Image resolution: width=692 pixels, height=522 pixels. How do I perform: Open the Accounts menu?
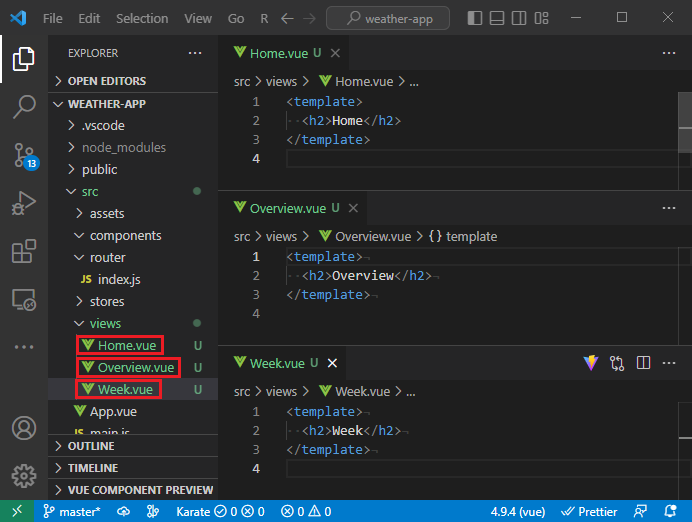coord(23,428)
